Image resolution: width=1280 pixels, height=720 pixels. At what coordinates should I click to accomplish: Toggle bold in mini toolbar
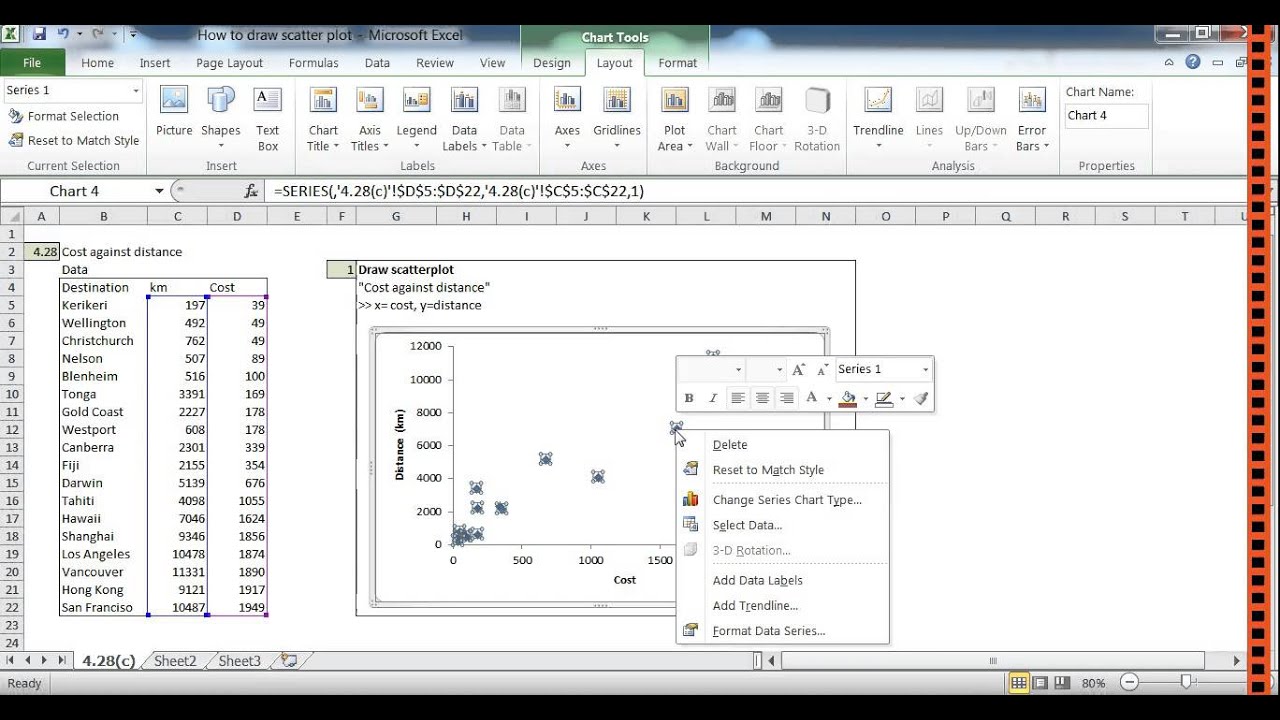[689, 398]
